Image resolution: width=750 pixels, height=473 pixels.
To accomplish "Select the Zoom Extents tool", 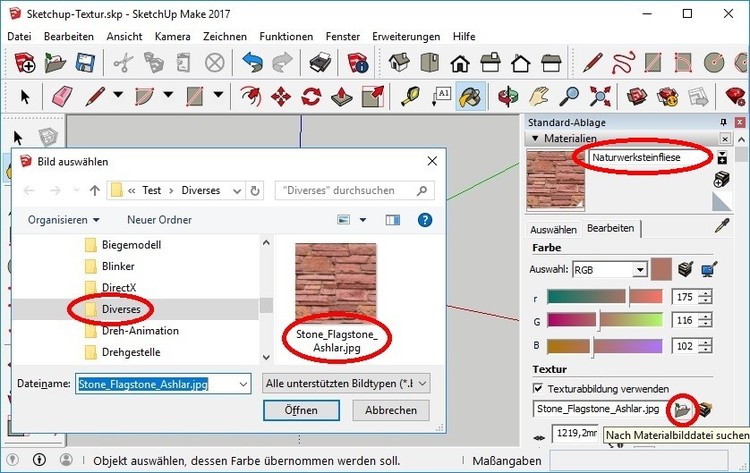I will (x=600, y=97).
